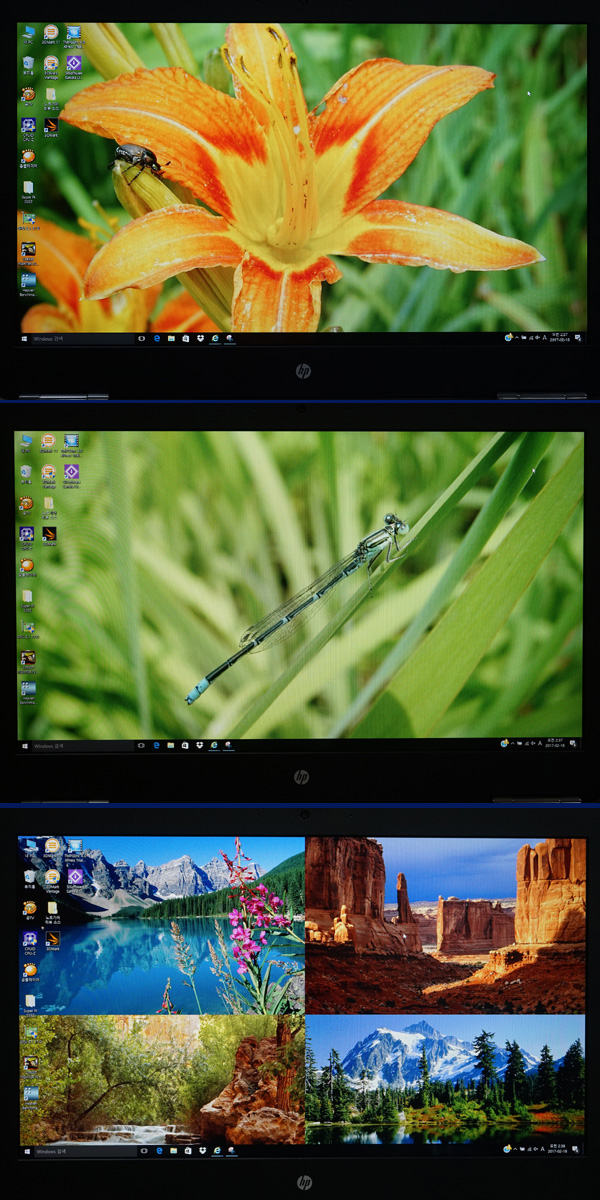This screenshot has height=1200, width=600.
Task: Launch CPU-Z shortcut on lily wallpaper desktop
Action: pyautogui.click(x=28, y=130)
